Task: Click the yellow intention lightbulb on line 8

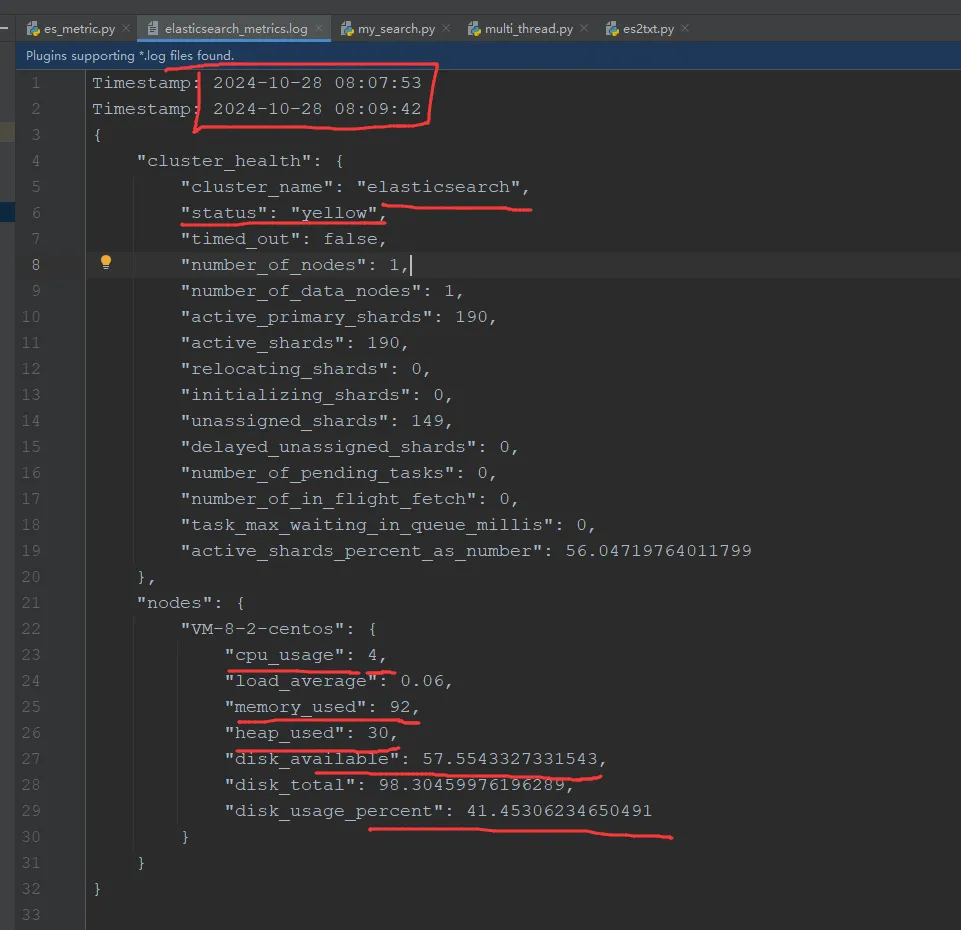Action: (106, 263)
